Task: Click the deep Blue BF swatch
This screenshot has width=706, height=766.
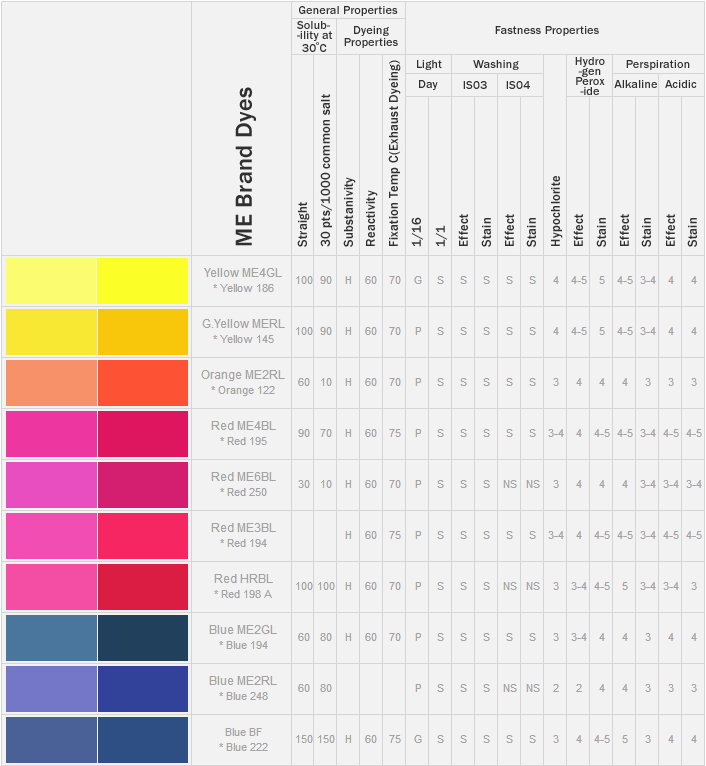Action: [x=143, y=740]
